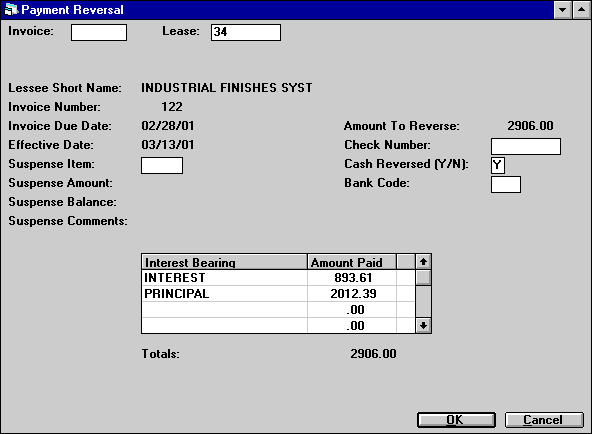Click the Amount Paid column header
Screen dimensions: 592x434
(352, 262)
